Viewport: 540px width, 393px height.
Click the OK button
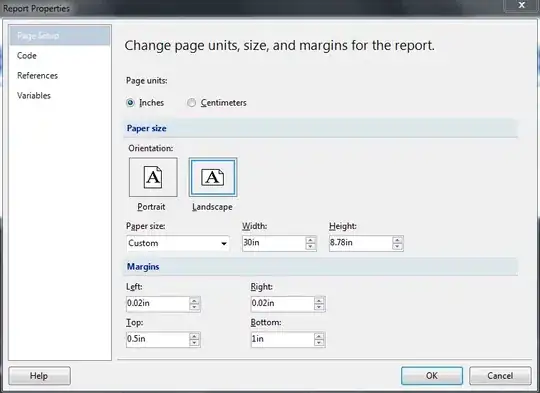point(432,375)
